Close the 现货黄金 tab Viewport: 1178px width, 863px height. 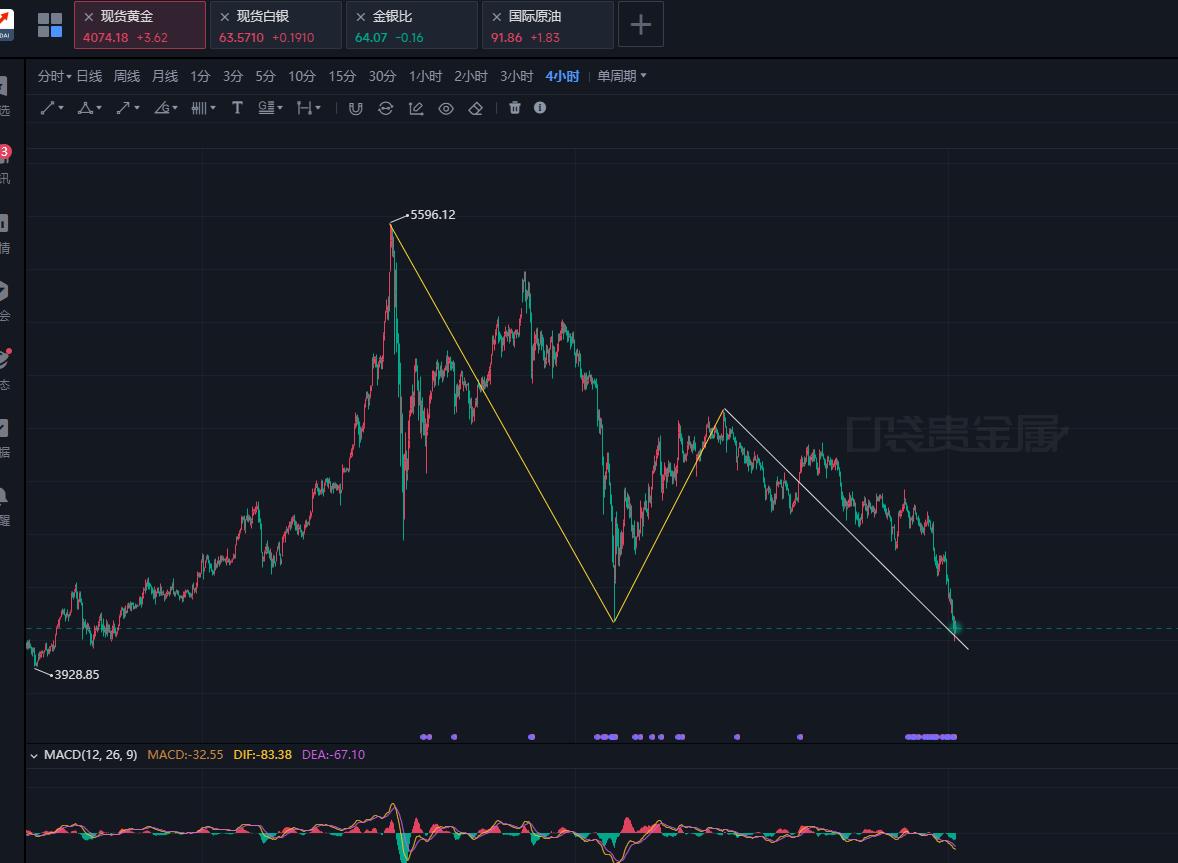coord(89,17)
